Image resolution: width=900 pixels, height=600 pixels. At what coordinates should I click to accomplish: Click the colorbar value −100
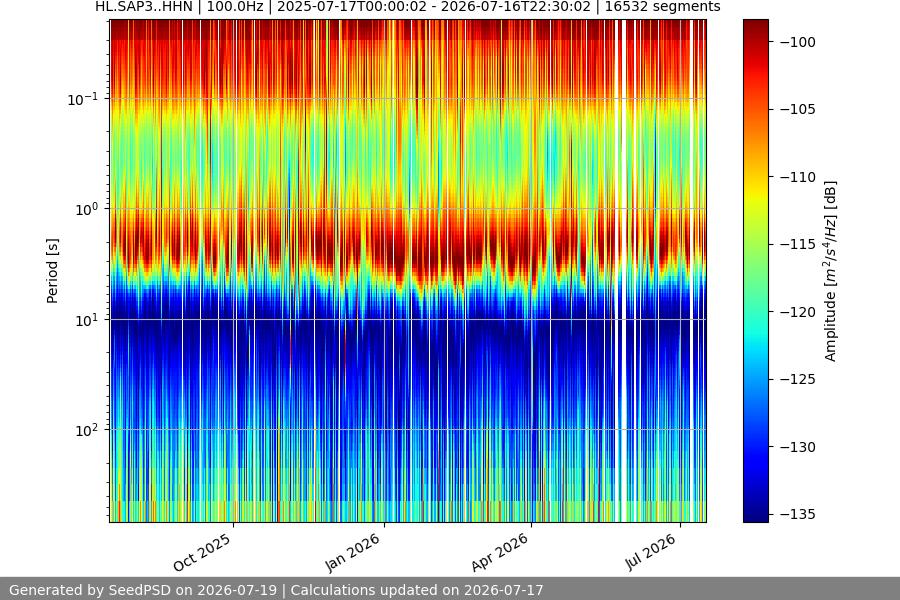click(797, 42)
